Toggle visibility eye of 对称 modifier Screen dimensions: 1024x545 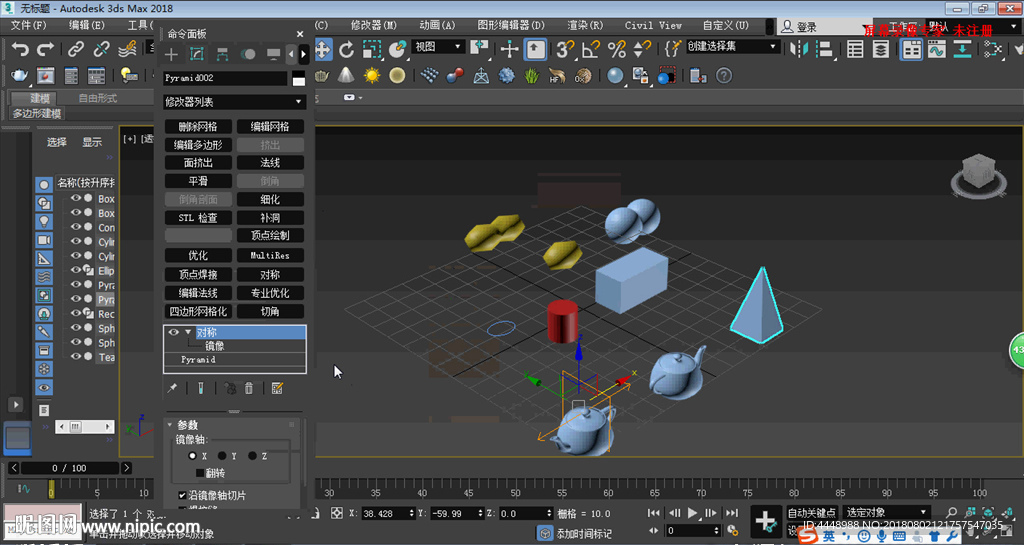pos(174,332)
